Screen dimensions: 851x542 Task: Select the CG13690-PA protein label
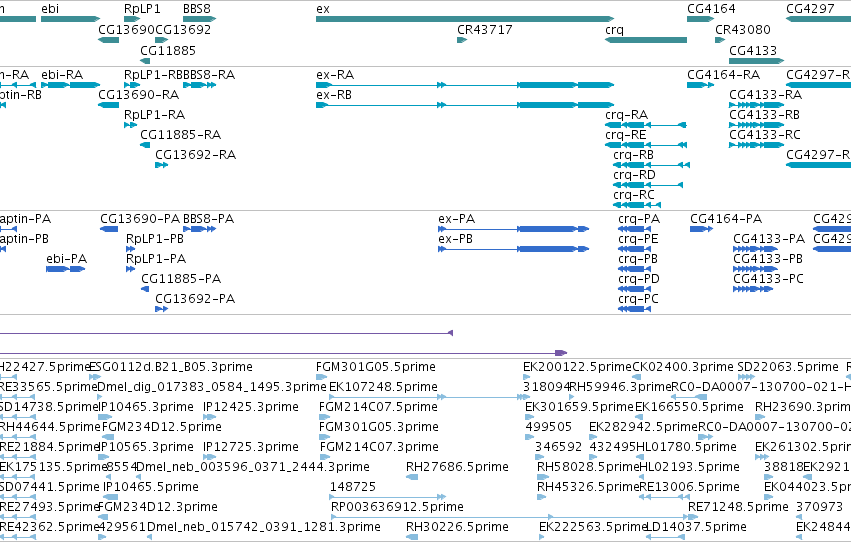(x=140, y=219)
